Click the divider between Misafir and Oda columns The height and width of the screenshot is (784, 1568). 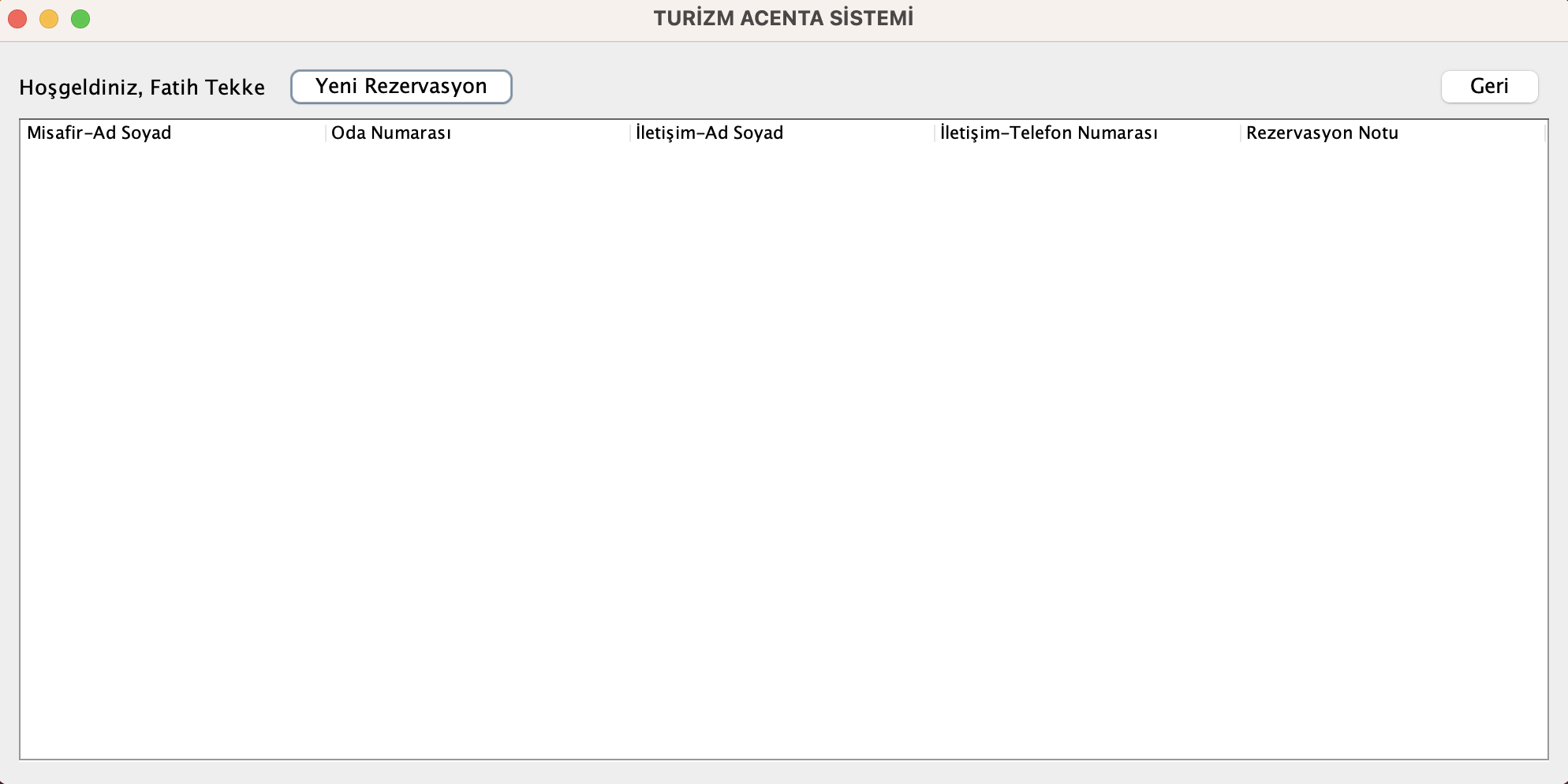coord(326,133)
